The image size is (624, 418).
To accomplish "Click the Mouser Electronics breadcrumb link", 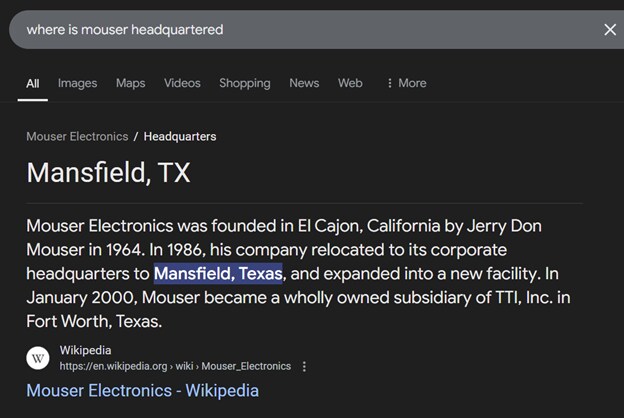I will pyautogui.click(x=77, y=136).
